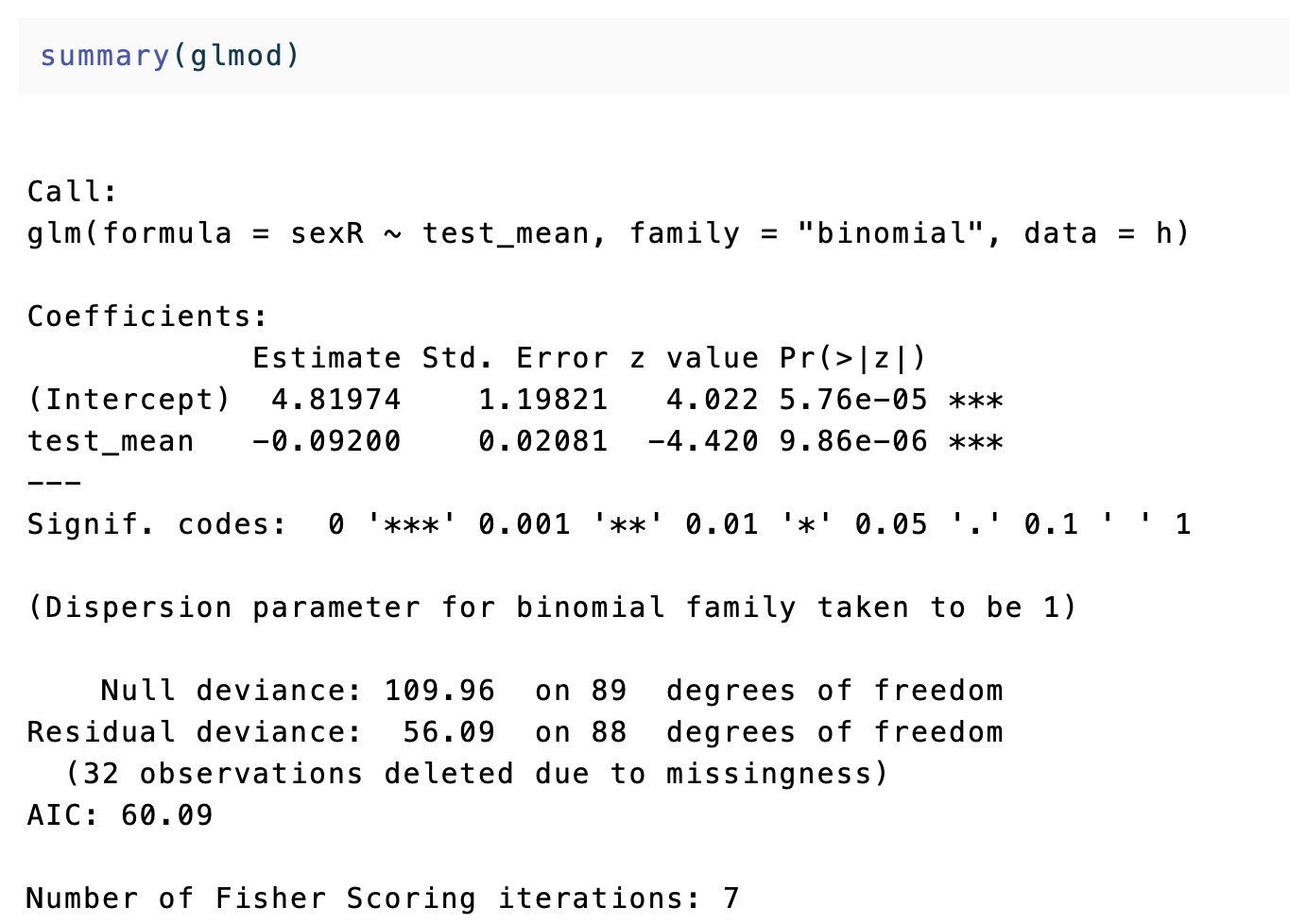This screenshot has width=1289, height=924.
Task: Click the summary(glmod) code line
Action: click(169, 56)
